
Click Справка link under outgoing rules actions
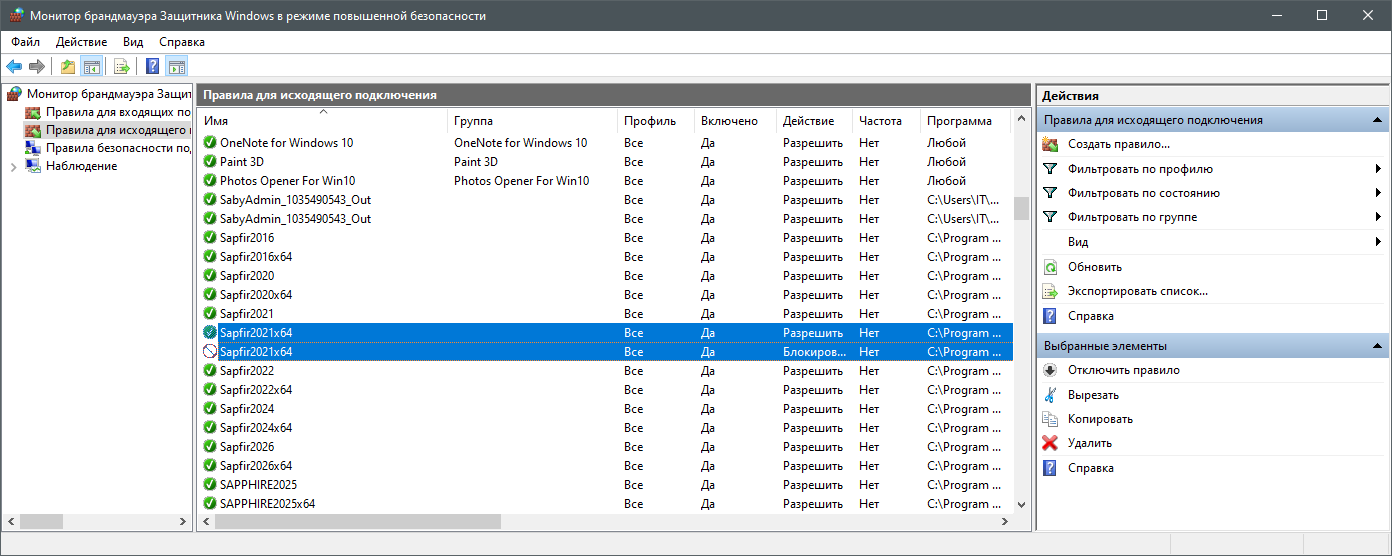click(1091, 316)
